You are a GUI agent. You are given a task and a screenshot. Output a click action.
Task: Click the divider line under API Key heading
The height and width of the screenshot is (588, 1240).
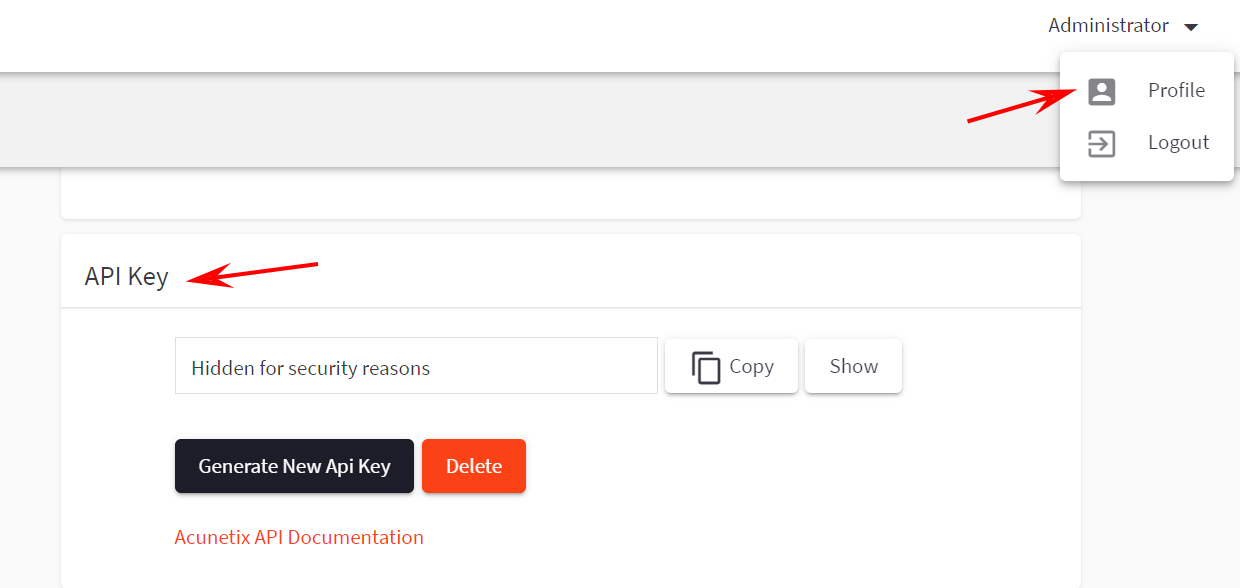click(570, 308)
